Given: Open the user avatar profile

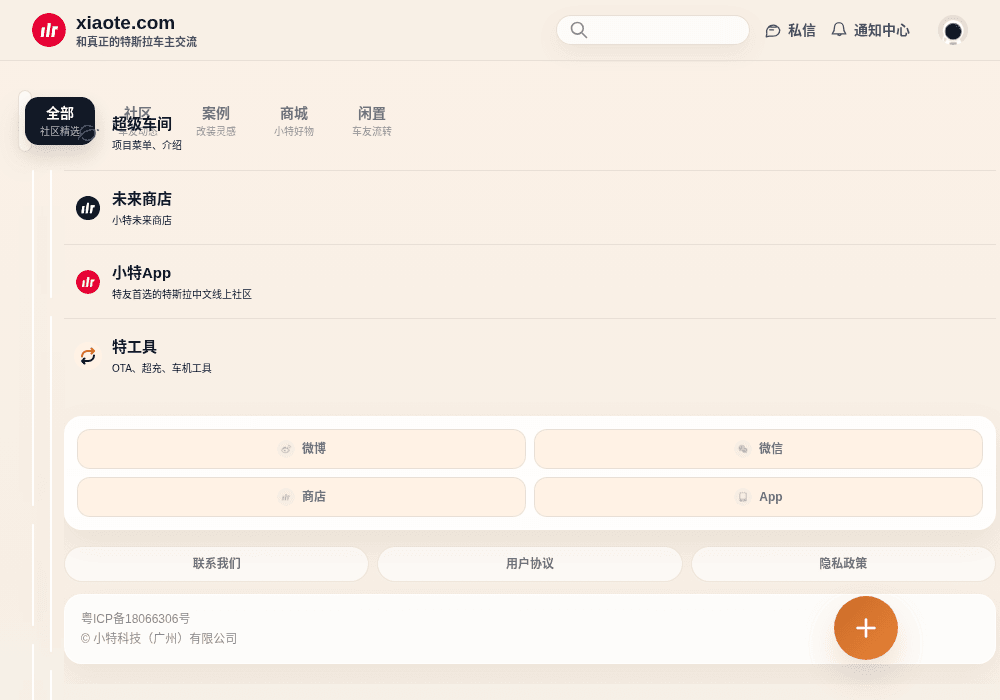Looking at the screenshot, I should click(x=953, y=31).
